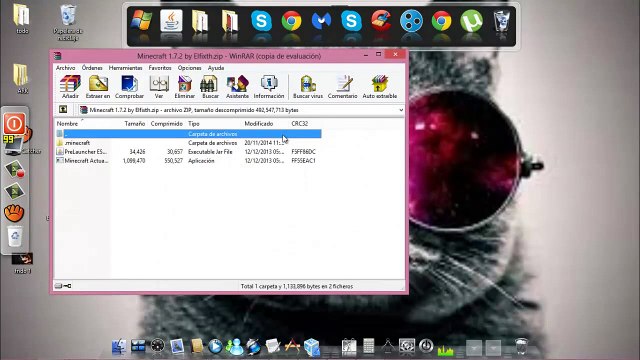Go up one folder level button
Viewport: 640px width, 360px height.
click(63, 109)
